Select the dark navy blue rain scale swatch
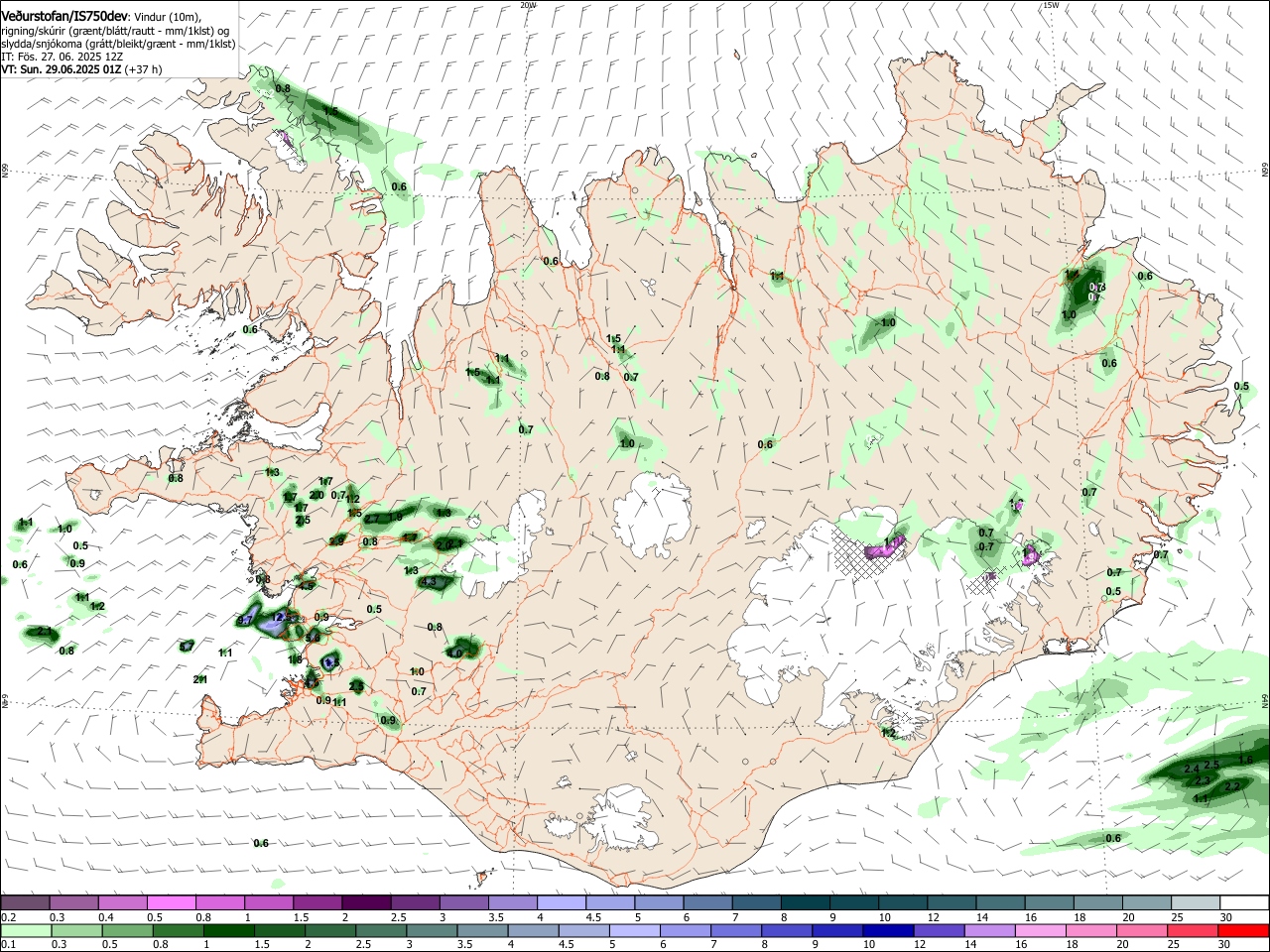This screenshot has height=952, width=1270. pyautogui.click(x=887, y=930)
